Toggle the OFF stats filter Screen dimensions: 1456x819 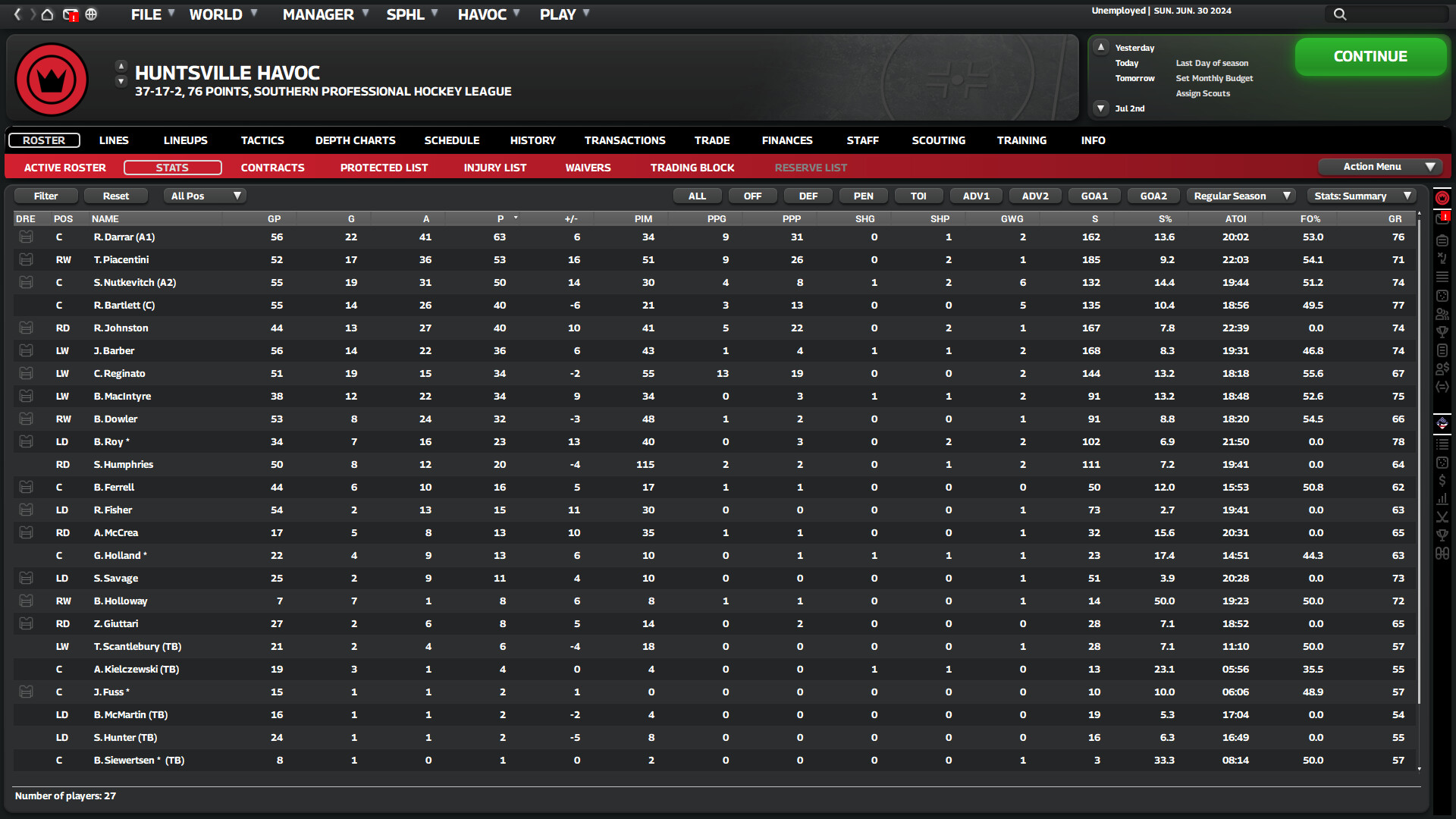(752, 196)
